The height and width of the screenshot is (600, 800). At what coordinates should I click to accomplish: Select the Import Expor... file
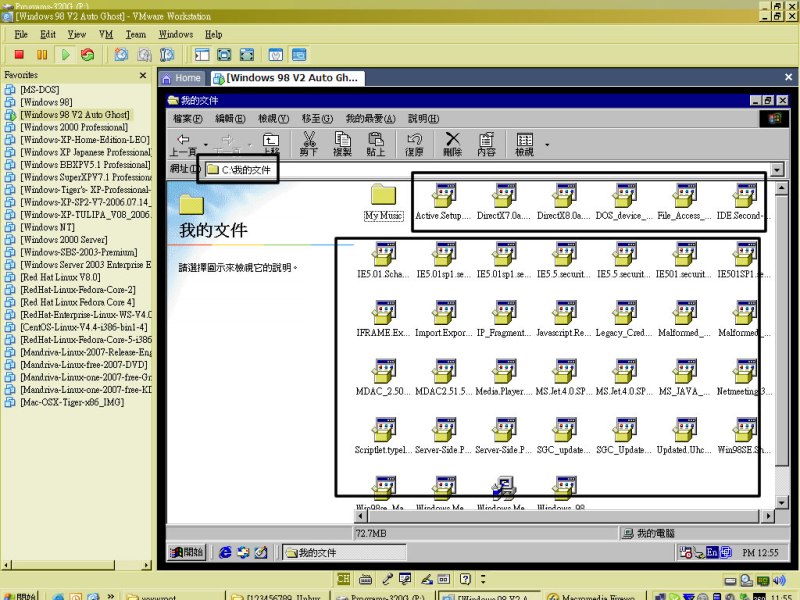tap(443, 319)
